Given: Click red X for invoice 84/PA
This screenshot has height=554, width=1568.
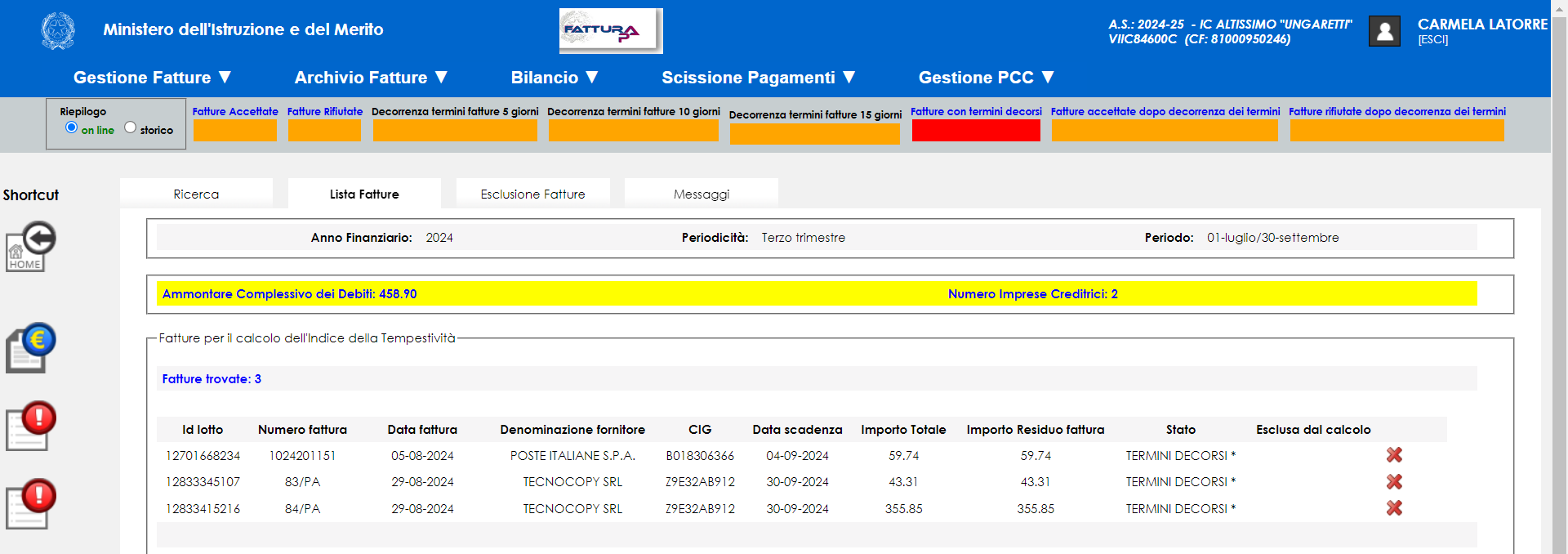Looking at the screenshot, I should pyautogui.click(x=1394, y=508).
